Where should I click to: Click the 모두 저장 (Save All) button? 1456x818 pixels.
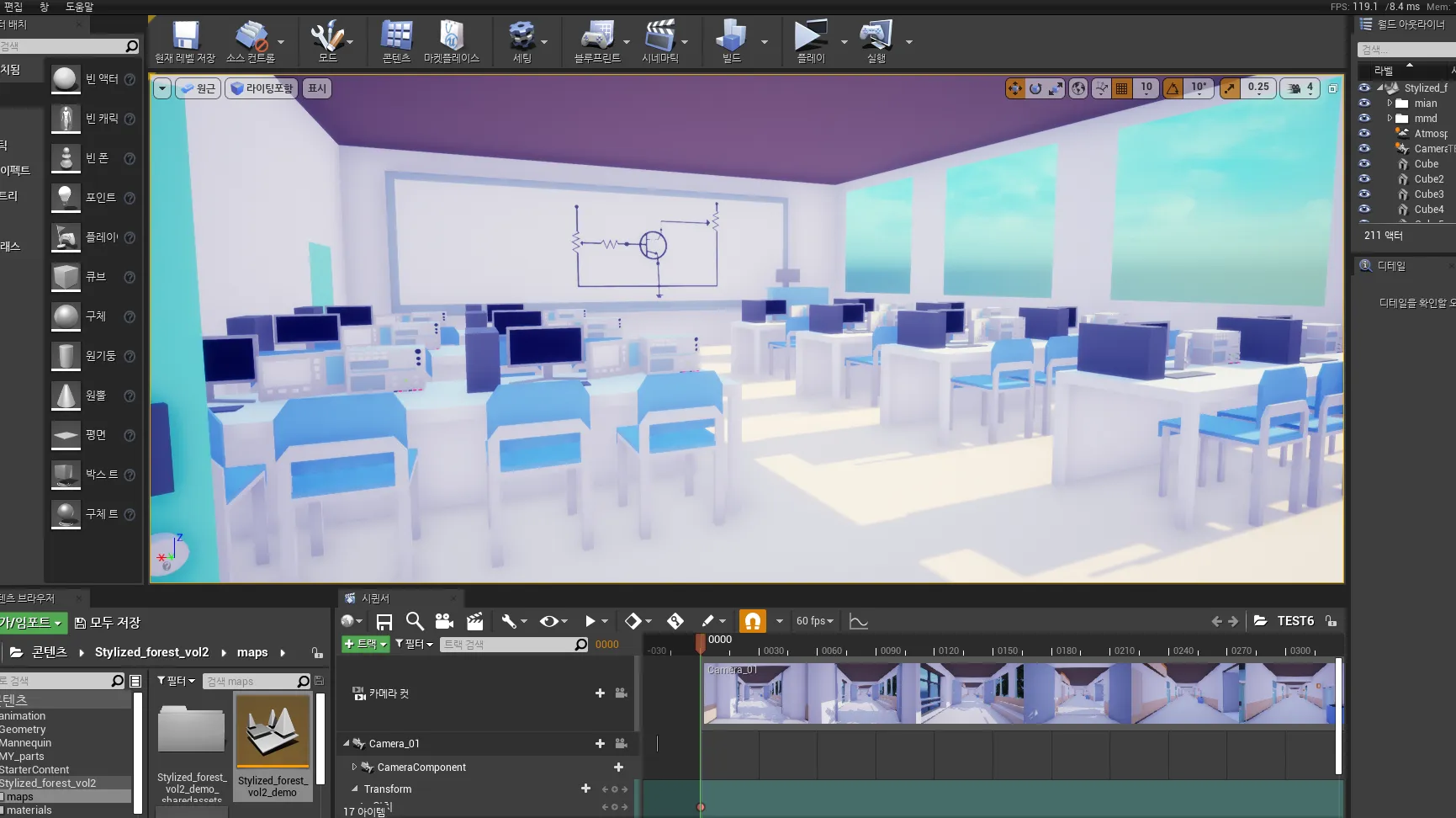tap(107, 623)
